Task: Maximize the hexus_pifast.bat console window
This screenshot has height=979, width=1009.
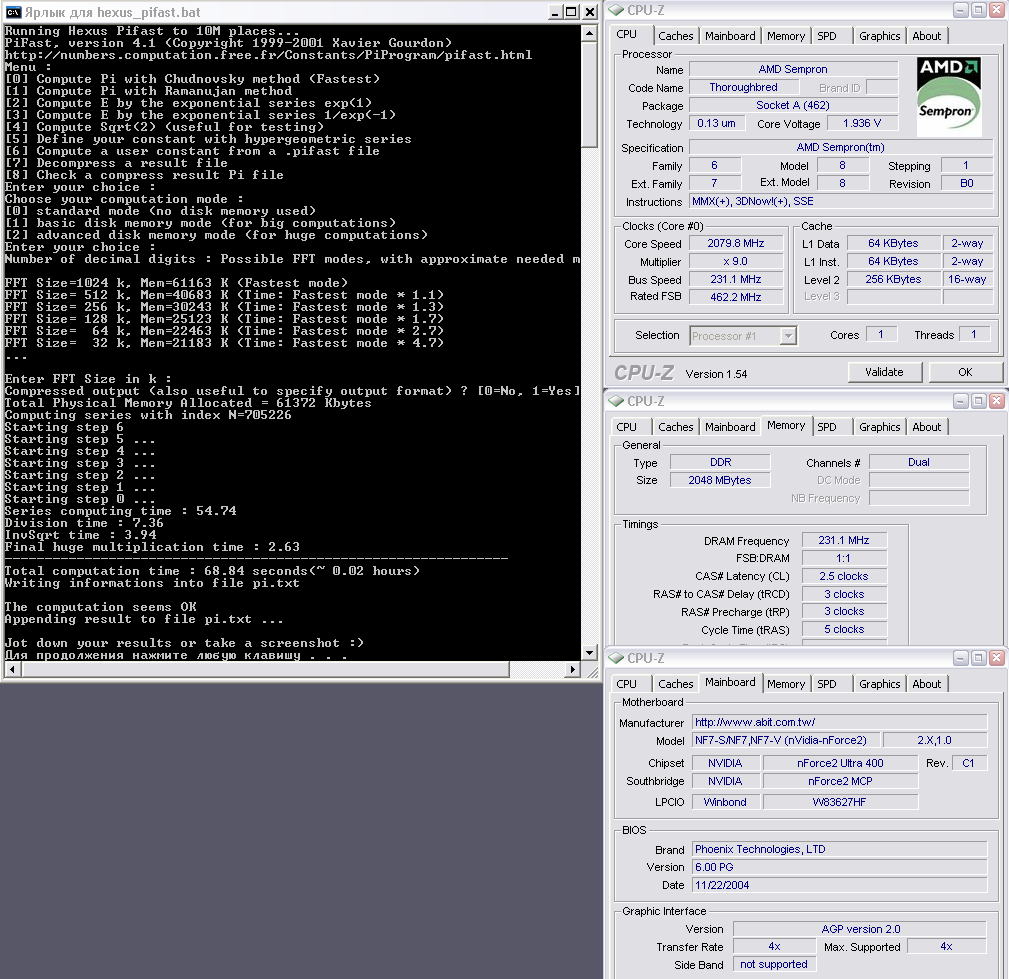Action: coord(571,12)
